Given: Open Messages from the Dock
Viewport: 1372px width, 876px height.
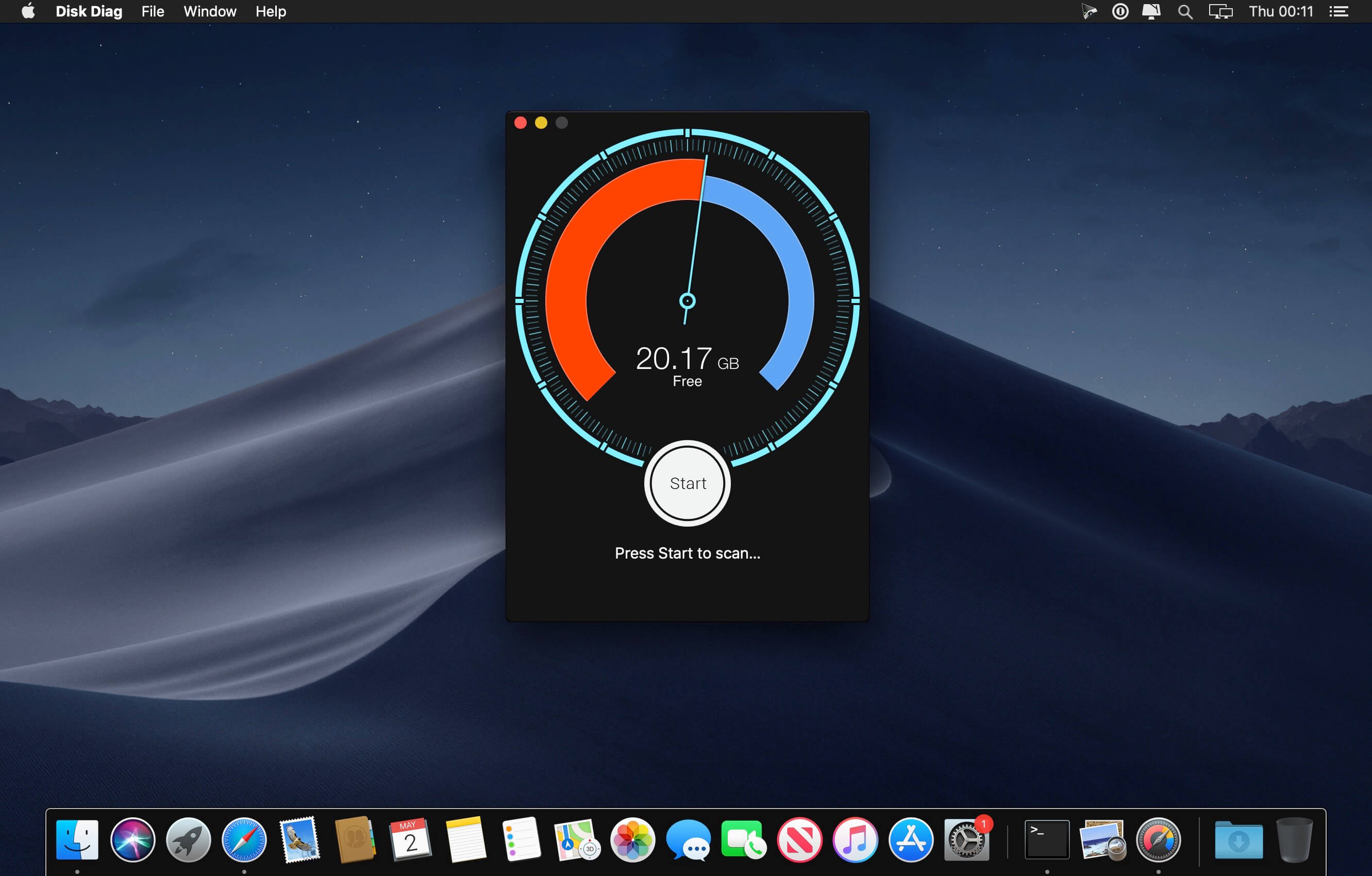Looking at the screenshot, I should pos(688,839).
